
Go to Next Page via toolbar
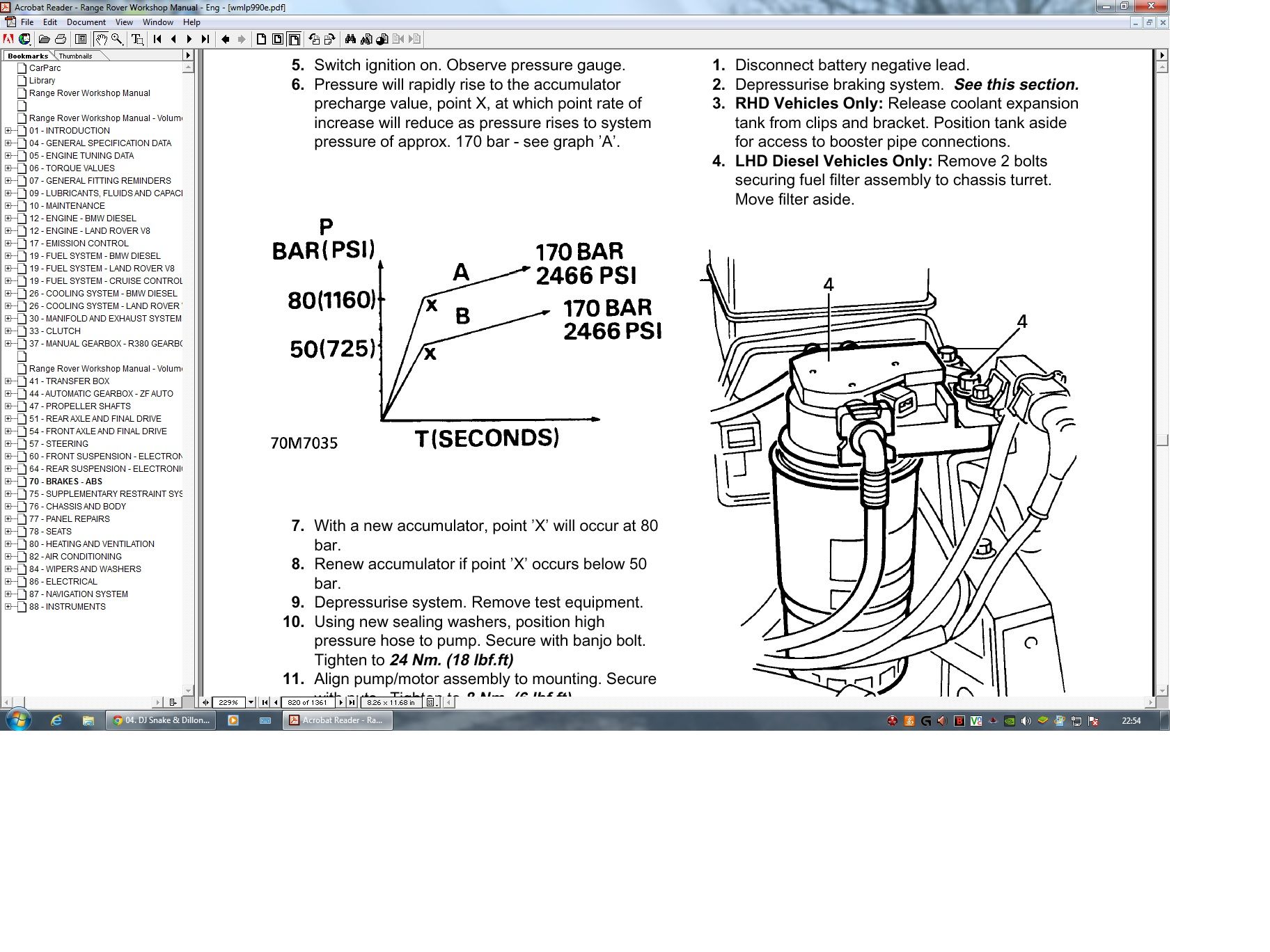click(189, 40)
